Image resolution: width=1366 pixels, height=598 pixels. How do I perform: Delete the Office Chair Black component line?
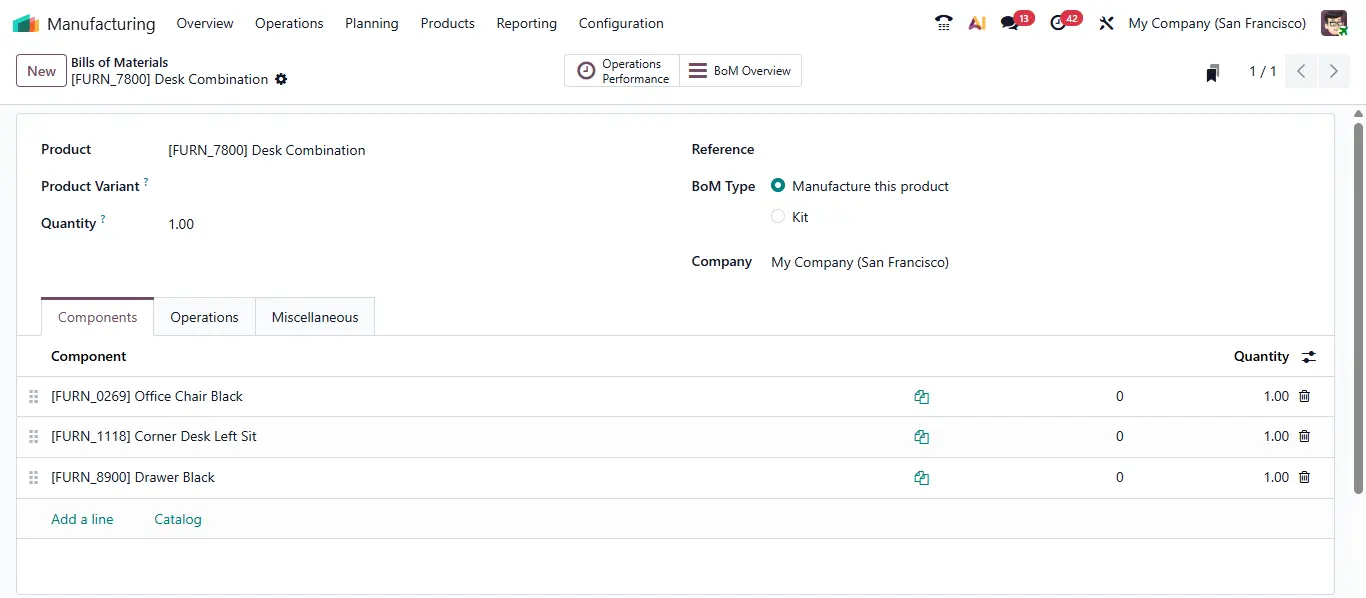click(1304, 396)
